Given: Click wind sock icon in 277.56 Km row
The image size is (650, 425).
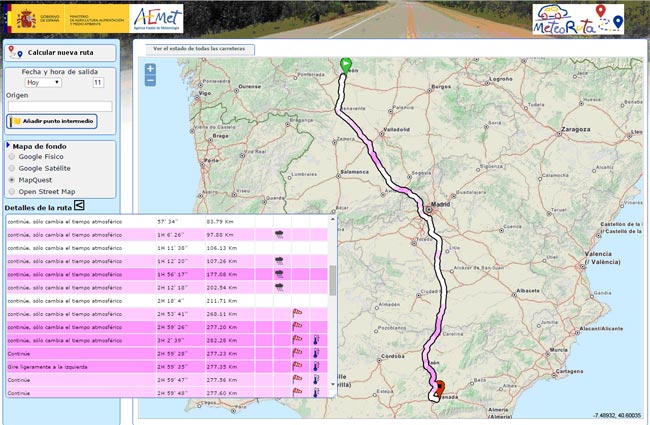Looking at the screenshot, I should click(x=297, y=379).
